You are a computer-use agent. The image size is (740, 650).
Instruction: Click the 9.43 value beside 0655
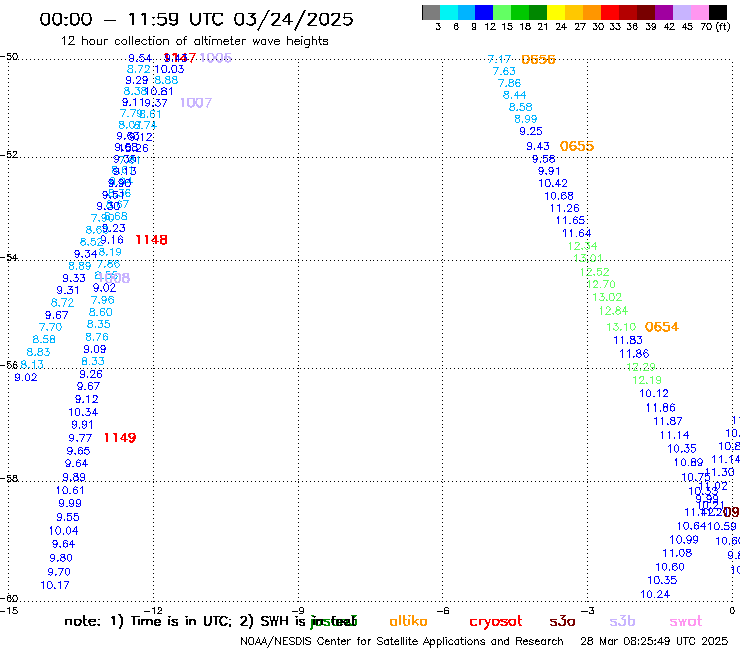coord(538,146)
